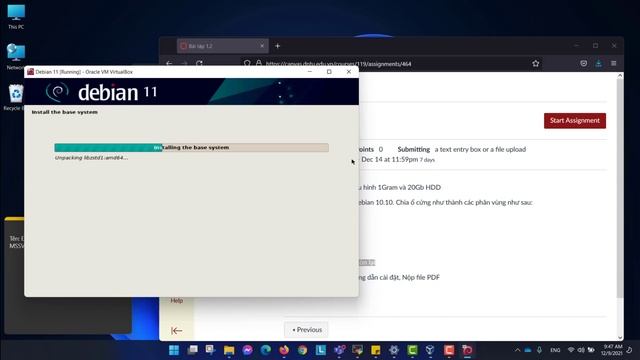The width and height of the screenshot is (640, 360).
Task: Open File Explorer from the taskbar
Action: tap(229, 350)
